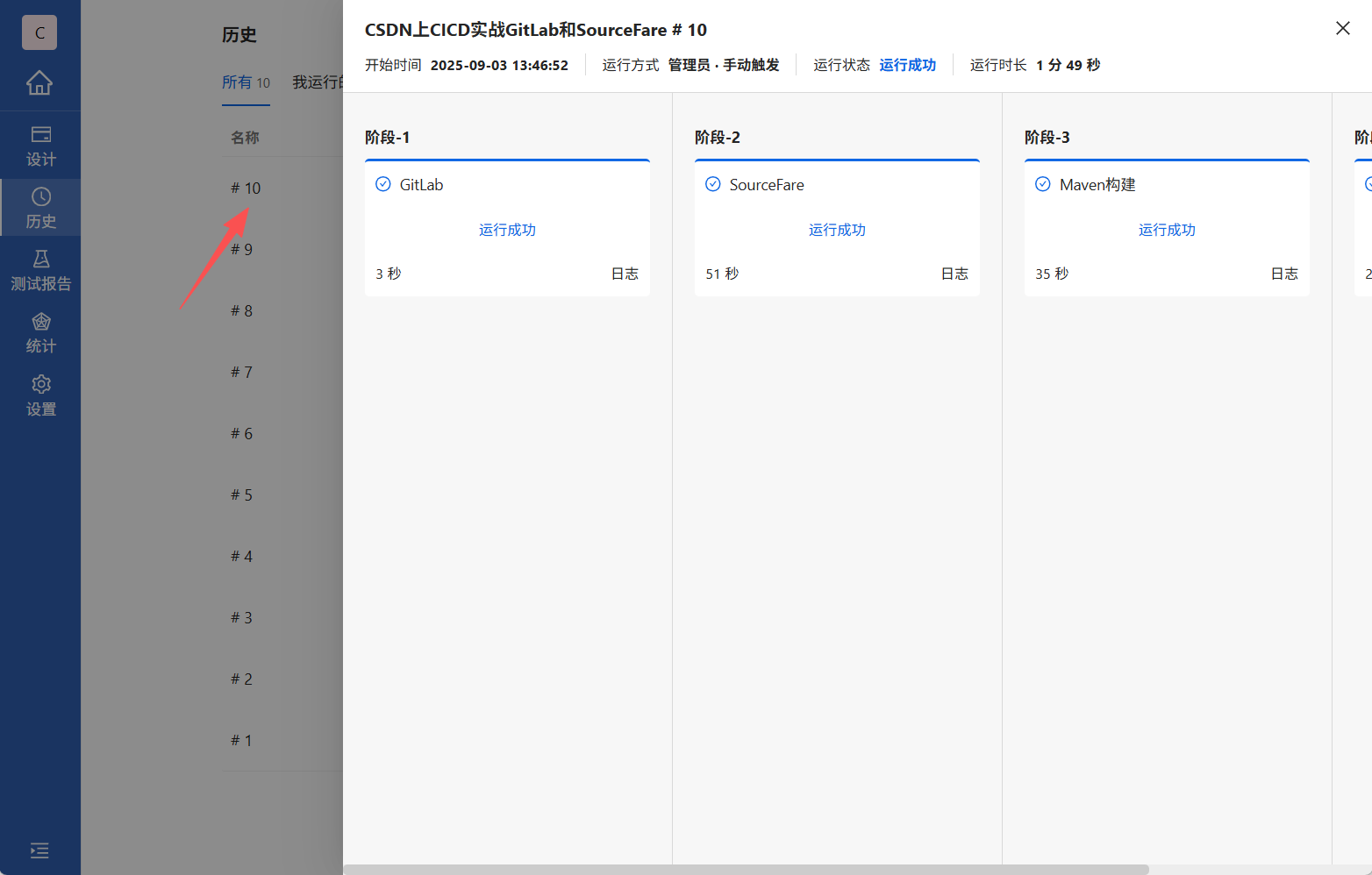Click the 阶段-1 stage heading

387,138
